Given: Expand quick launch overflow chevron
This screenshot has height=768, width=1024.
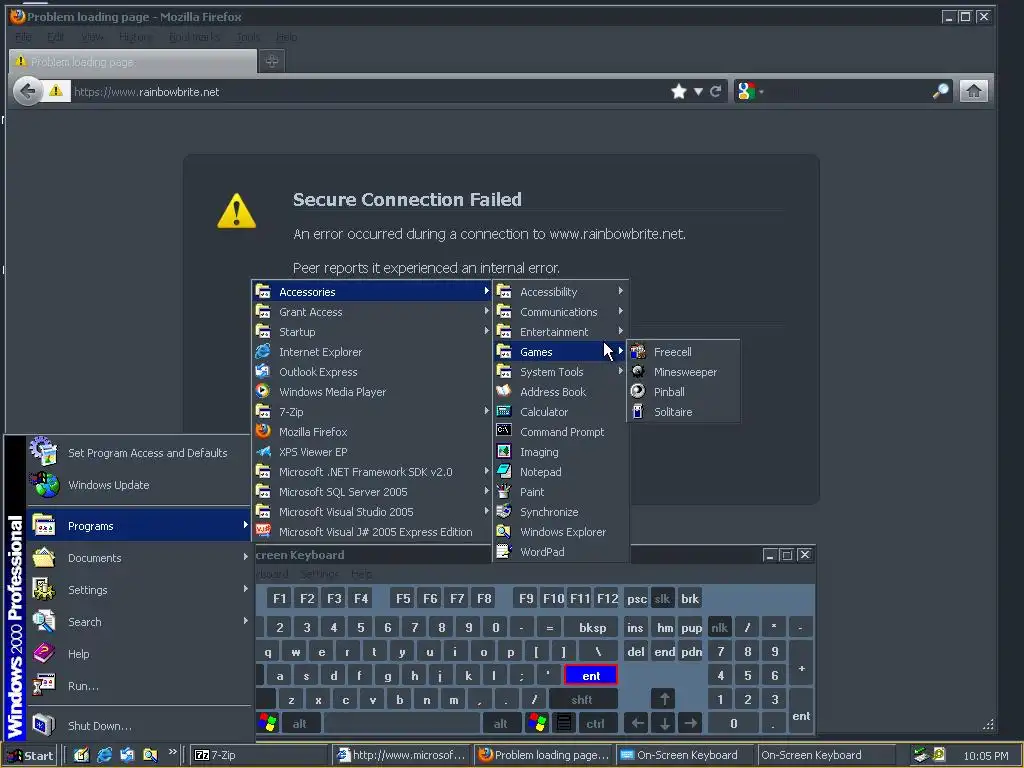Looking at the screenshot, I should (x=172, y=752).
